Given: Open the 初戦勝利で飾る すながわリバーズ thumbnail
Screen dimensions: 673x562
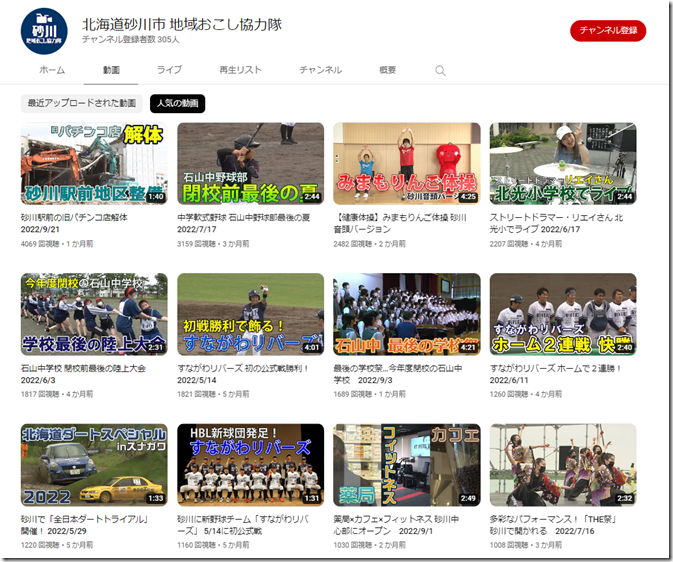Looking at the screenshot, I should (251, 314).
